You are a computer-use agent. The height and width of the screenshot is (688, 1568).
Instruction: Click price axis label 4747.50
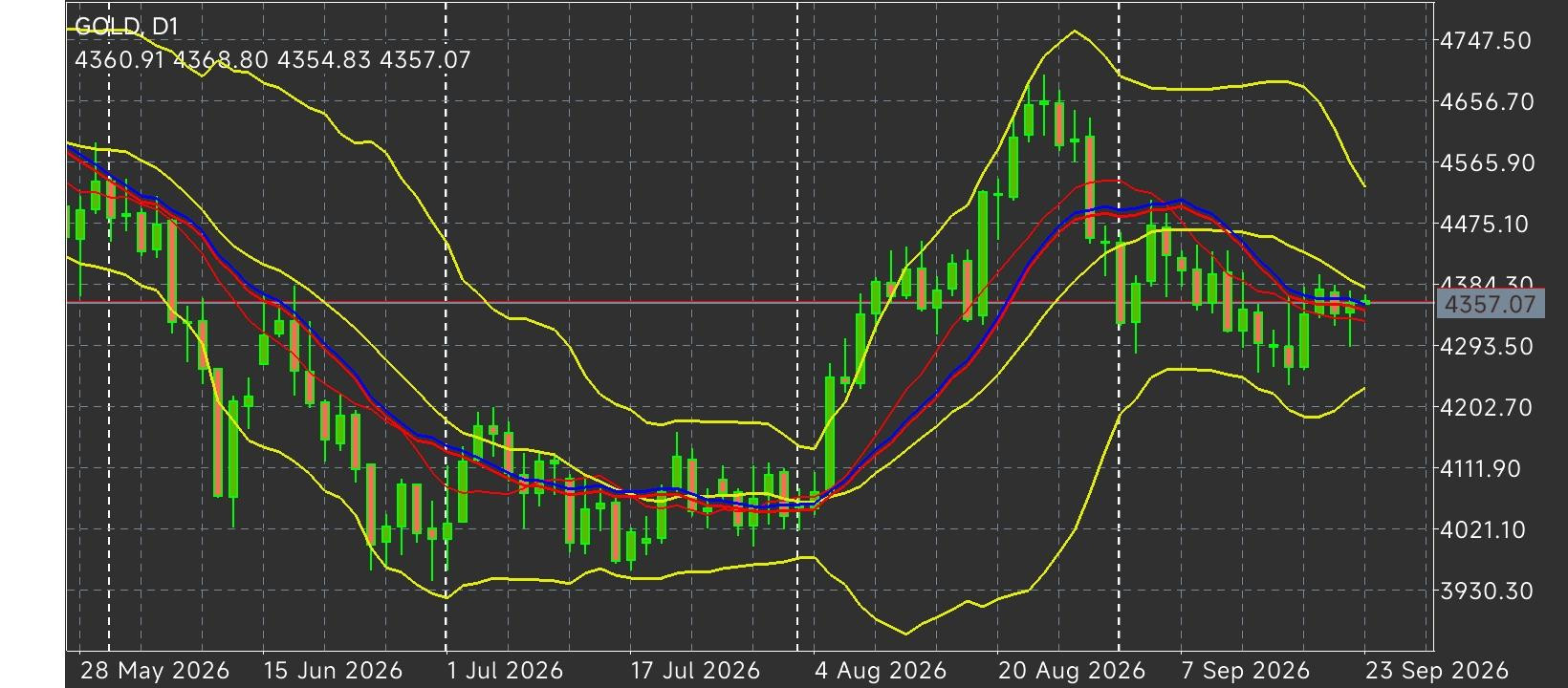click(1485, 41)
